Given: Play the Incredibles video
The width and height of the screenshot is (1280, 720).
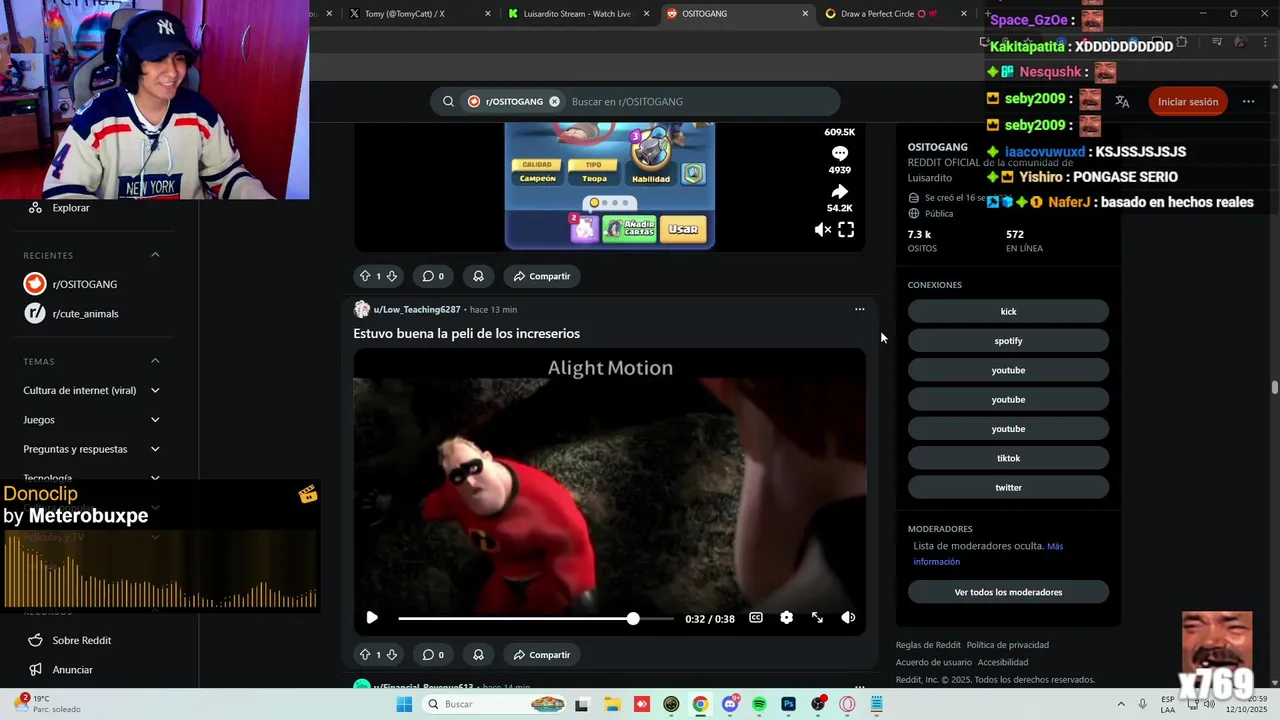Looking at the screenshot, I should coord(372,618).
